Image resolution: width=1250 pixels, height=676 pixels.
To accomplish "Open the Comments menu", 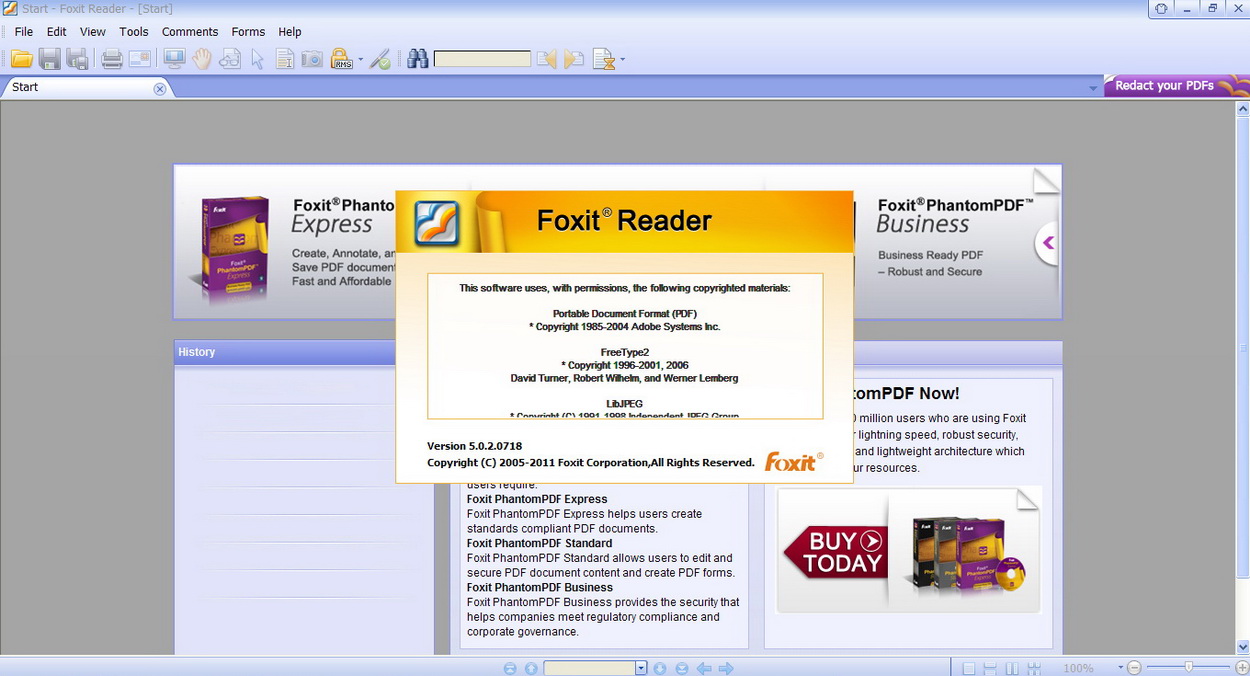I will coord(190,32).
